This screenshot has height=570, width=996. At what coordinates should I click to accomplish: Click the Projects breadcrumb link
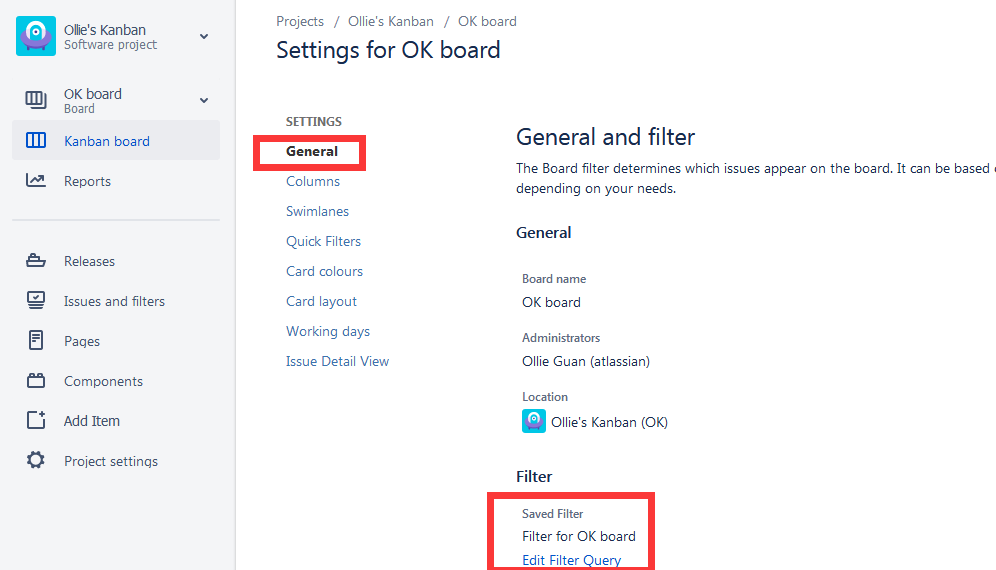coord(300,21)
